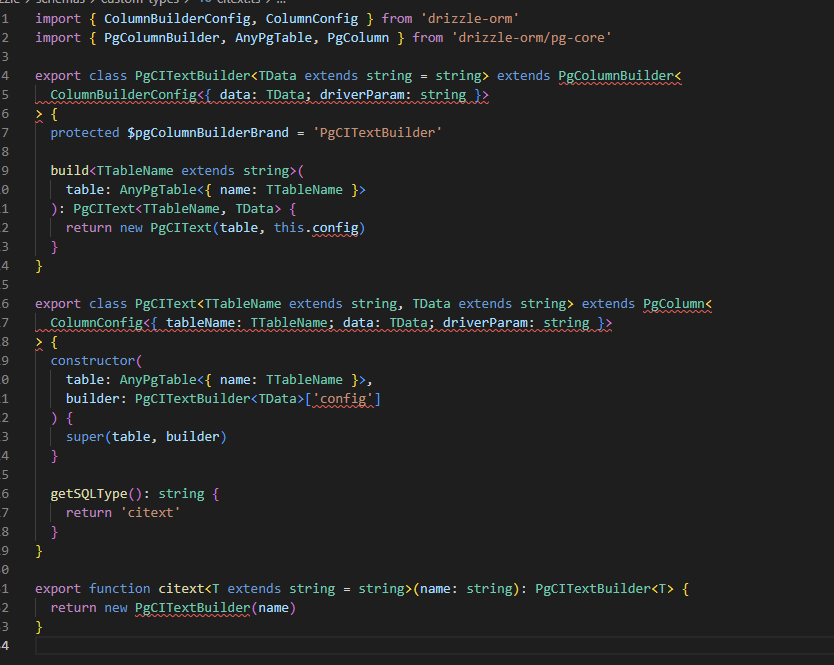The height and width of the screenshot is (665, 834).
Task: Click AnyPgTable in the second import statement
Action: pyautogui.click(x=273, y=38)
